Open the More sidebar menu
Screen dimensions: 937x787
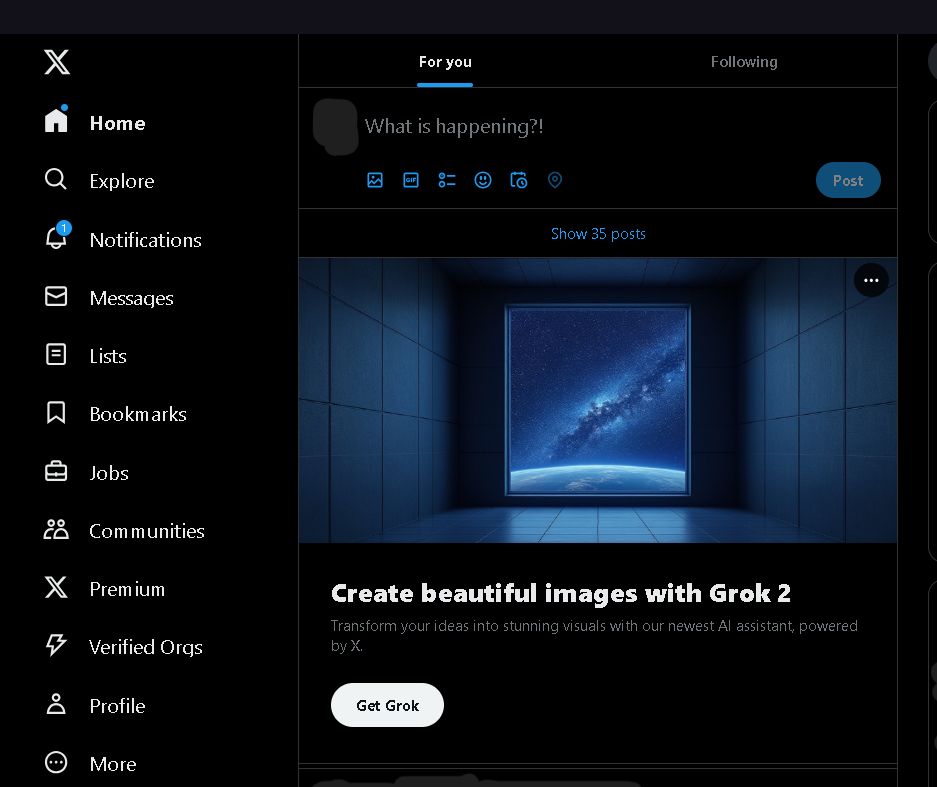tap(56, 763)
